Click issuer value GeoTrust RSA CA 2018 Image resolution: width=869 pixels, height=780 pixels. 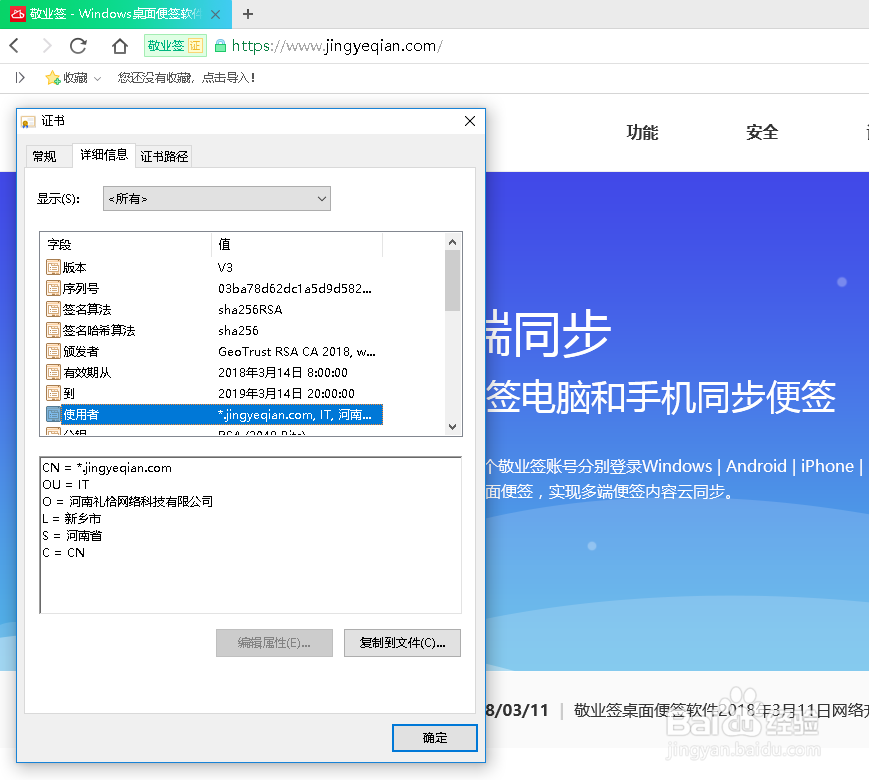click(297, 352)
